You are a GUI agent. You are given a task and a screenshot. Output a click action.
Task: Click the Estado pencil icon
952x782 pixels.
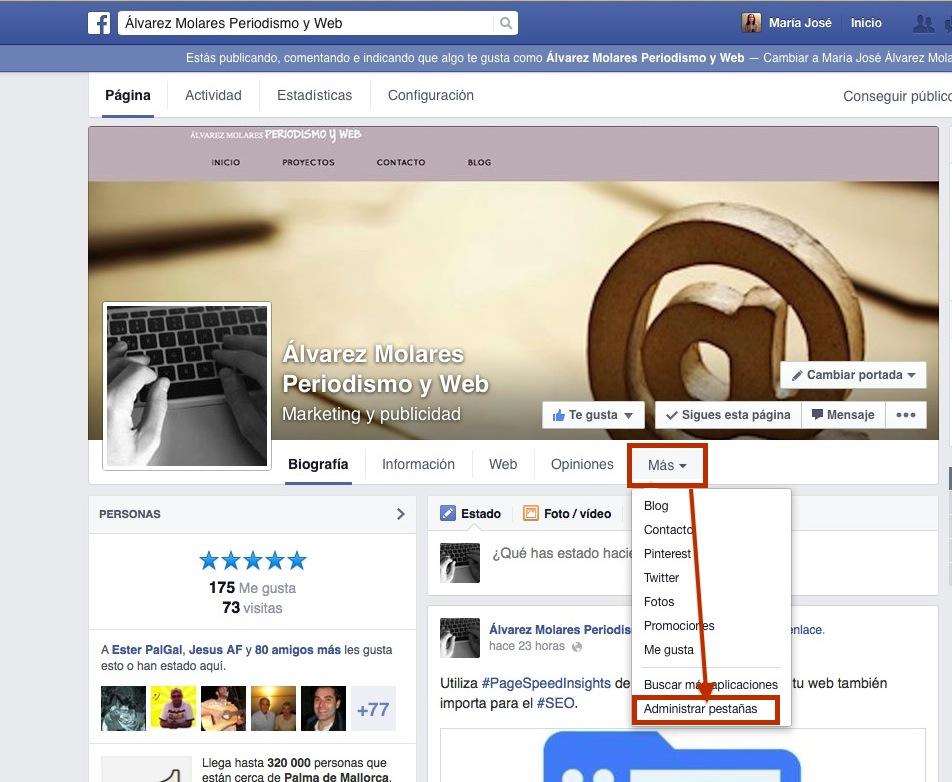pyautogui.click(x=448, y=513)
